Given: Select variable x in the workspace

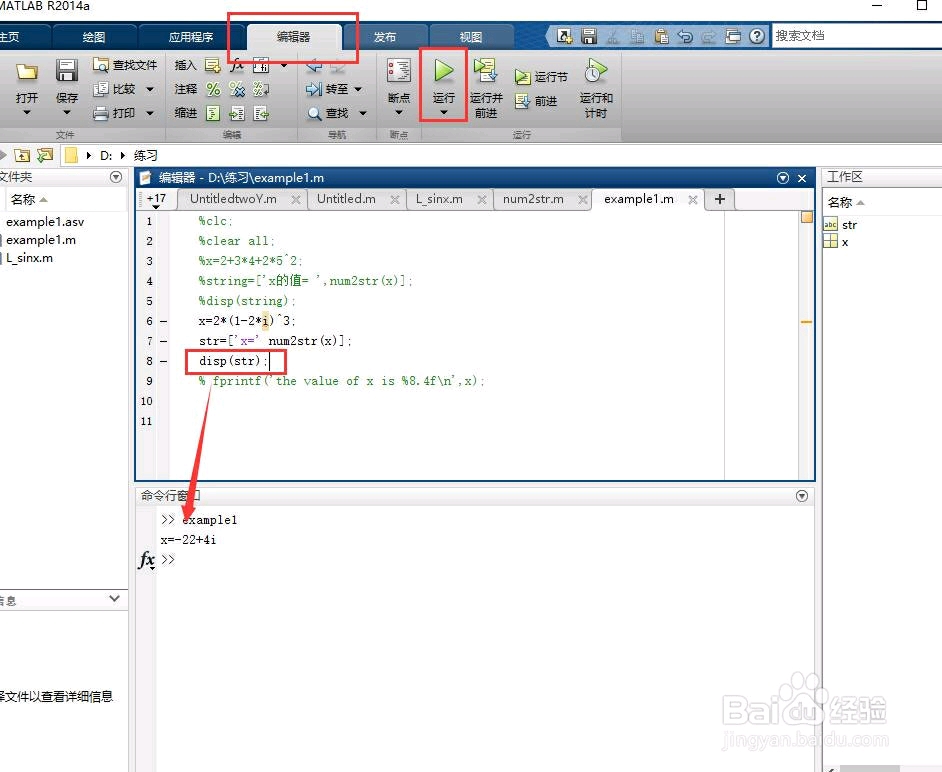Looking at the screenshot, I should pos(845,242).
